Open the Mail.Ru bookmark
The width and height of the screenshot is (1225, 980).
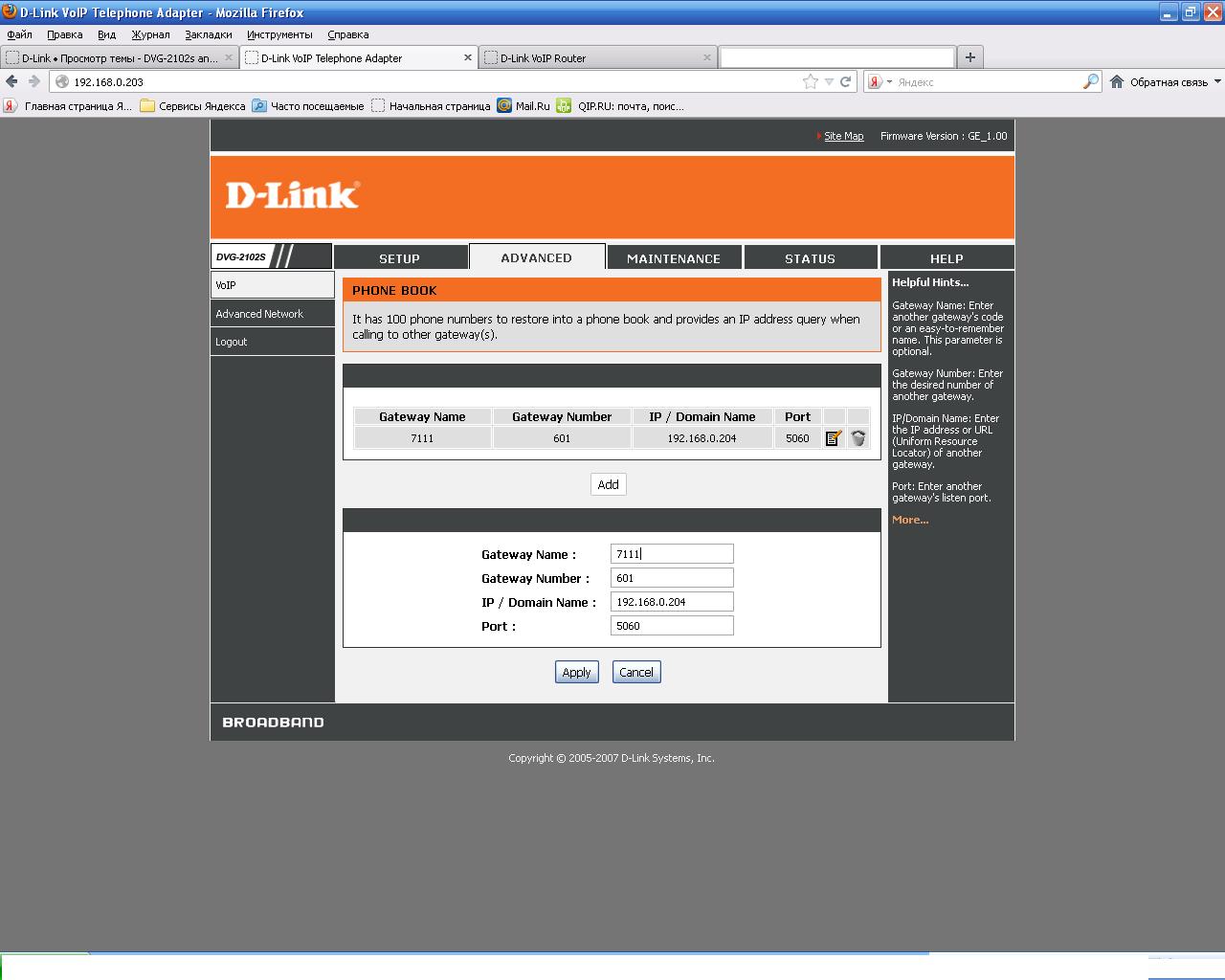click(523, 106)
